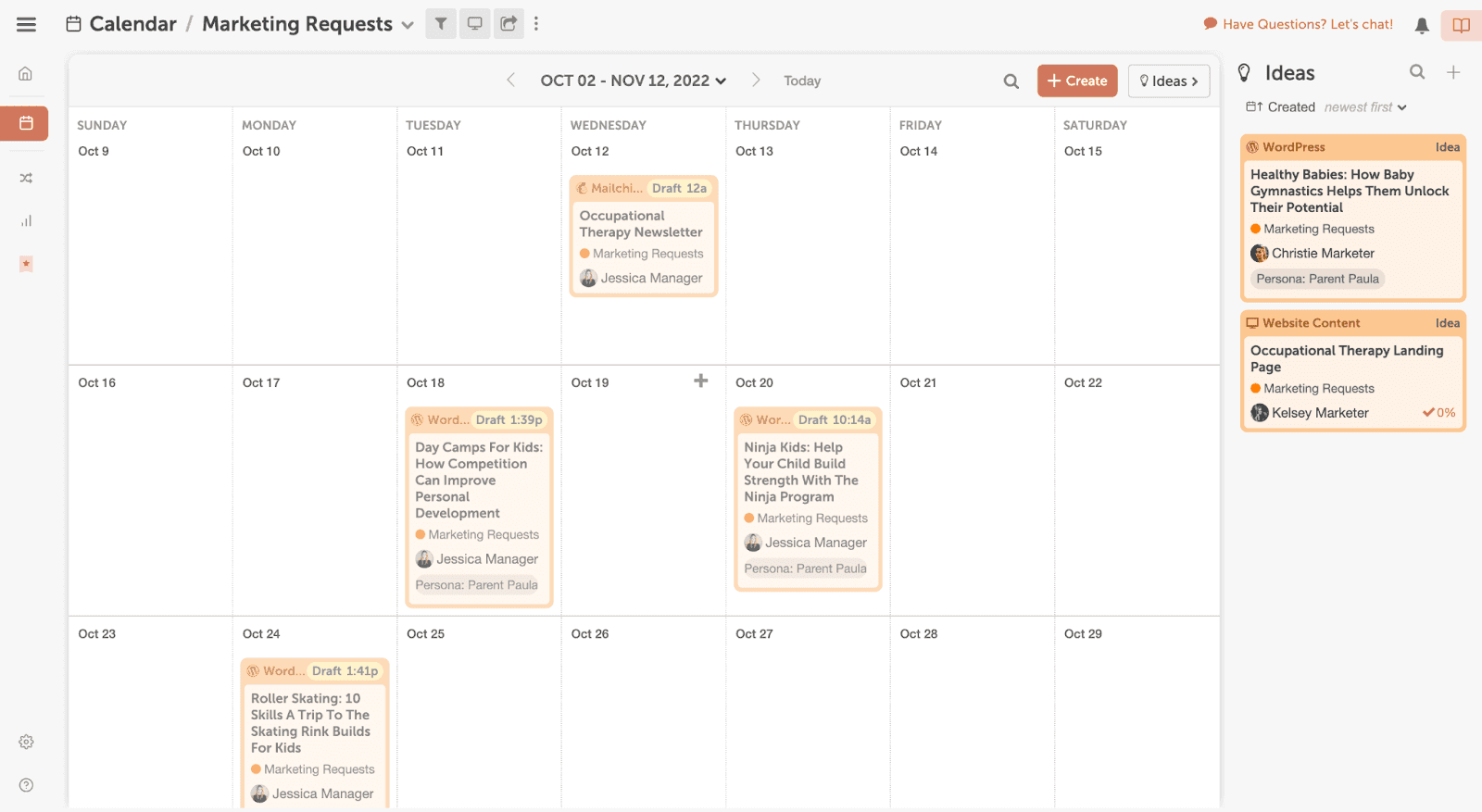This screenshot has width=1482, height=812.
Task: Open the shuffle icon in sidebar
Action: pyautogui.click(x=26, y=178)
